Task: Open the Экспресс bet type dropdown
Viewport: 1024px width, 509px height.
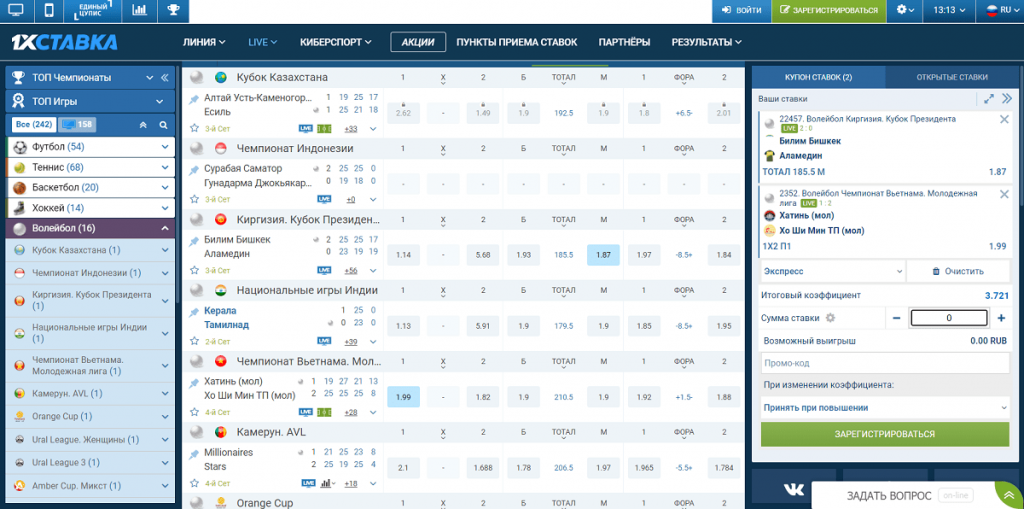Action: (833, 271)
